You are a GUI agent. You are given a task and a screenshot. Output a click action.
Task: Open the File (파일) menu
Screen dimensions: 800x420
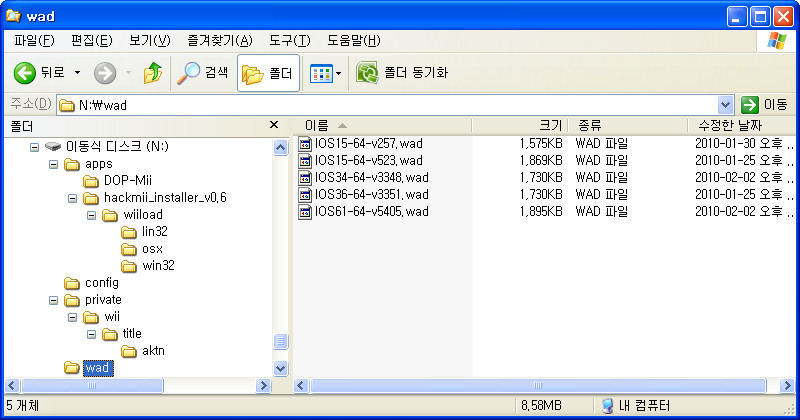click(34, 40)
